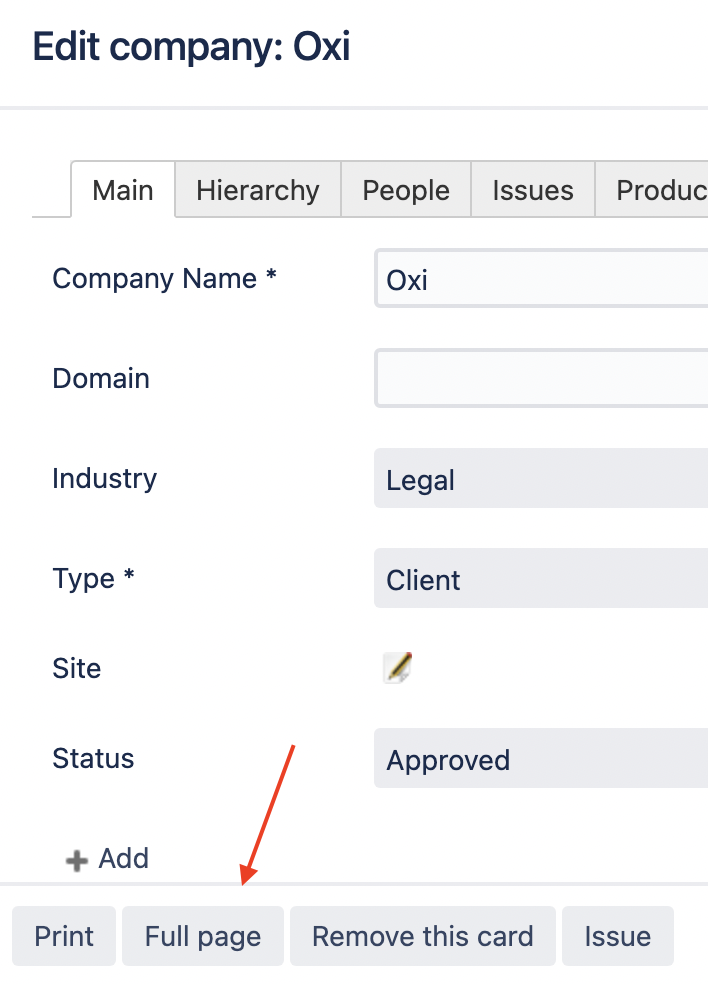Open the Type dropdown showing Client
Screen dimensions: 708x984
(540, 579)
